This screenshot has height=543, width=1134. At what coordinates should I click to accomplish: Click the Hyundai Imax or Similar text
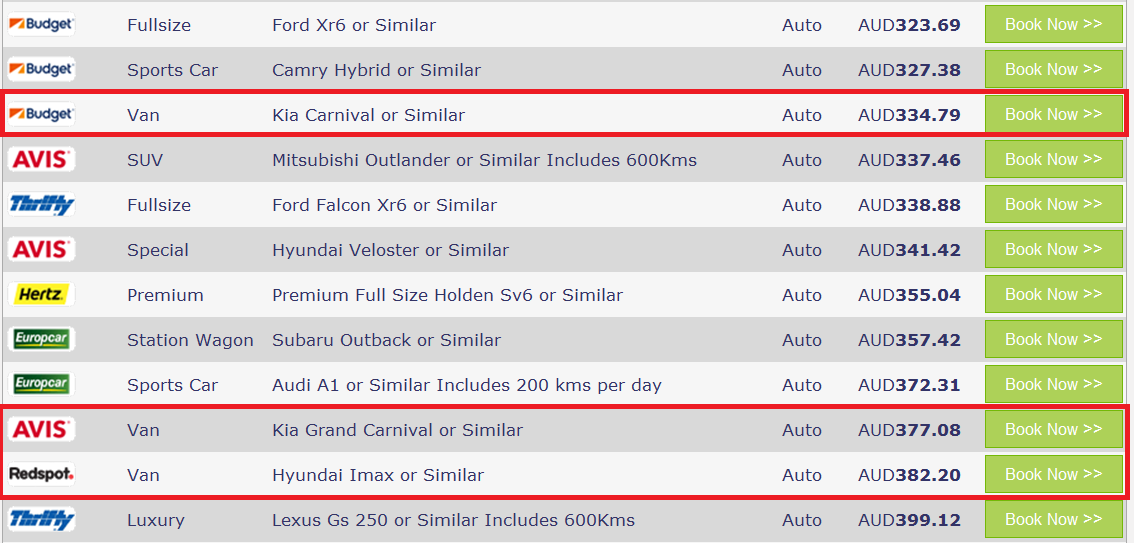click(x=377, y=475)
